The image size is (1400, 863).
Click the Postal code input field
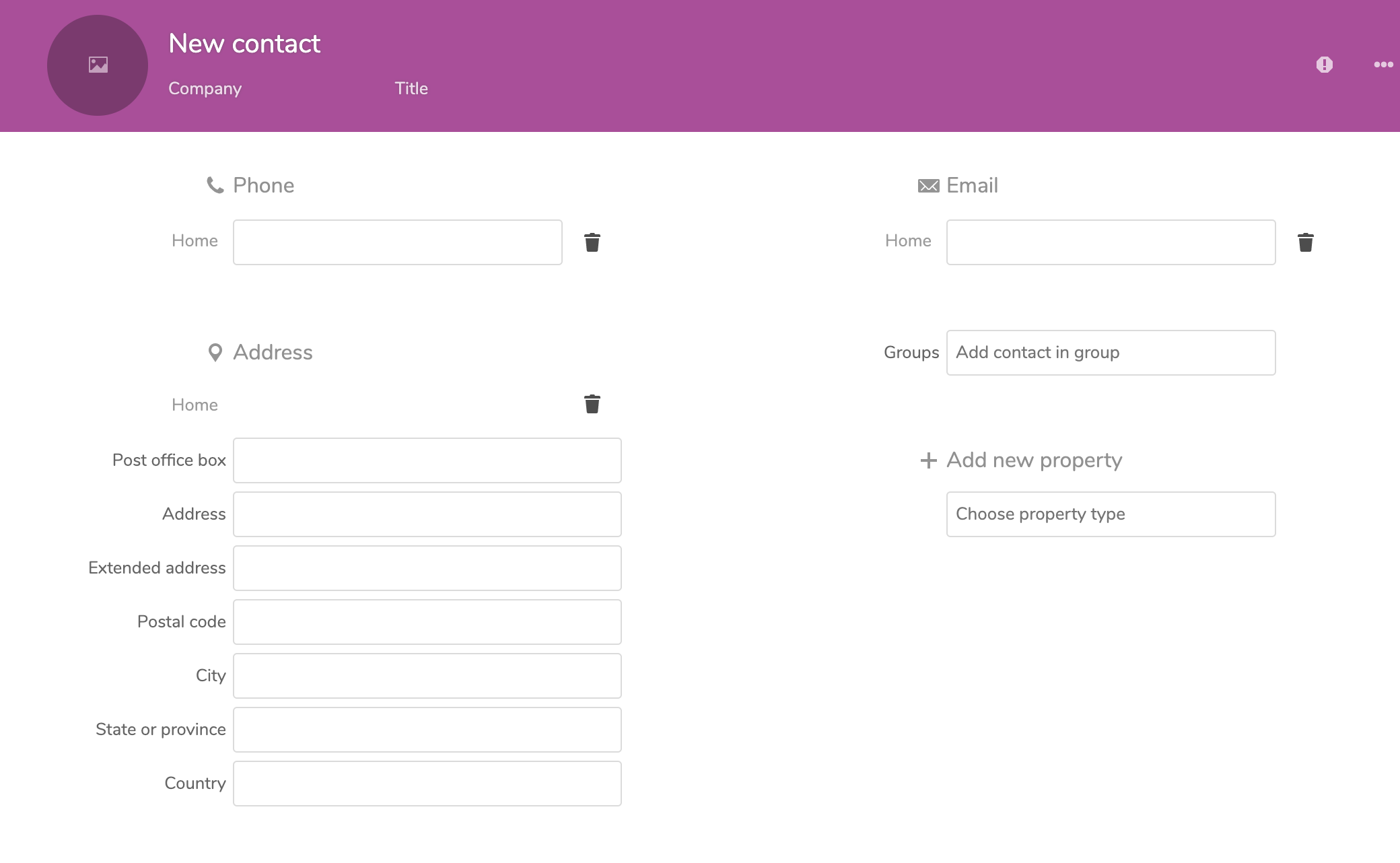tap(427, 622)
